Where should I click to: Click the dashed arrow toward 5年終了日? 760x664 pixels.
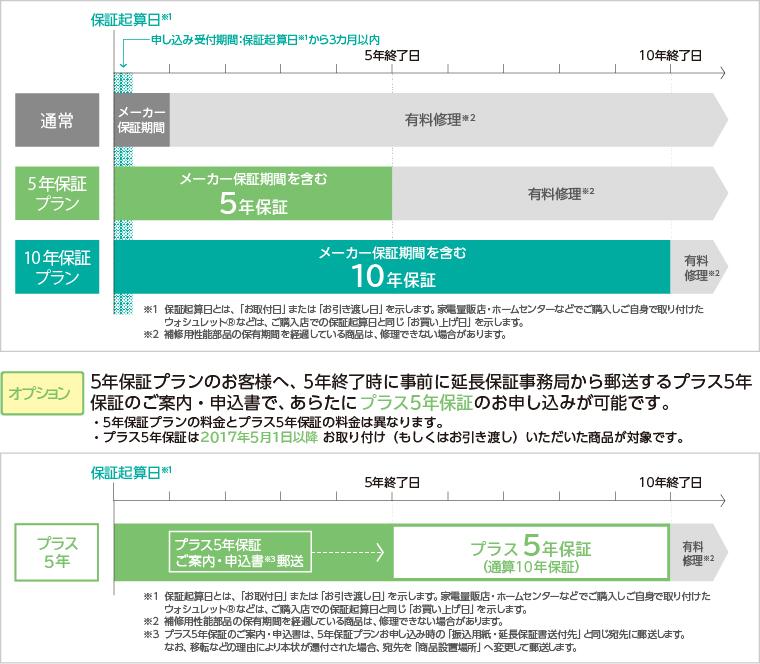348,552
